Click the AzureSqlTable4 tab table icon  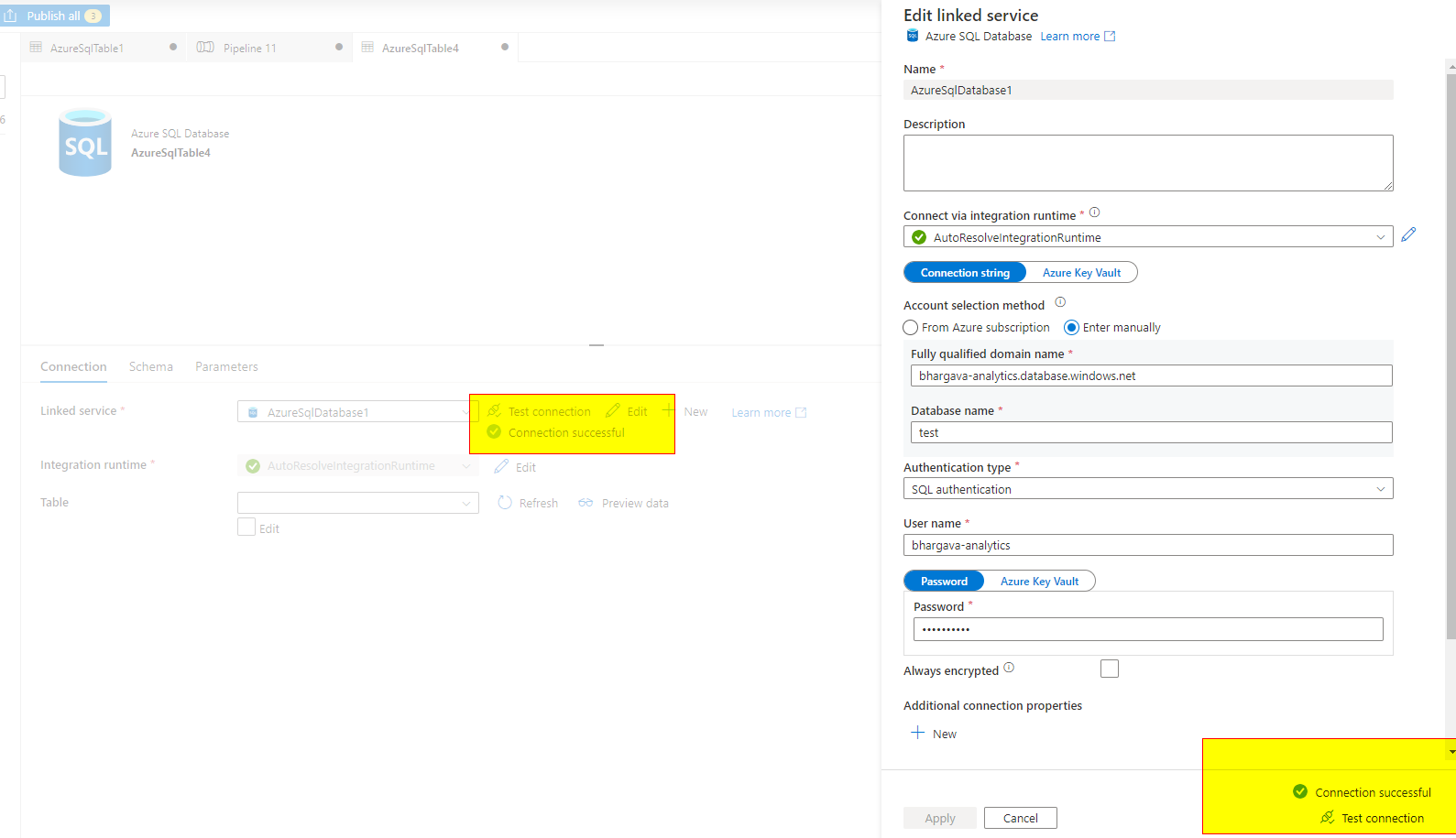coord(367,48)
